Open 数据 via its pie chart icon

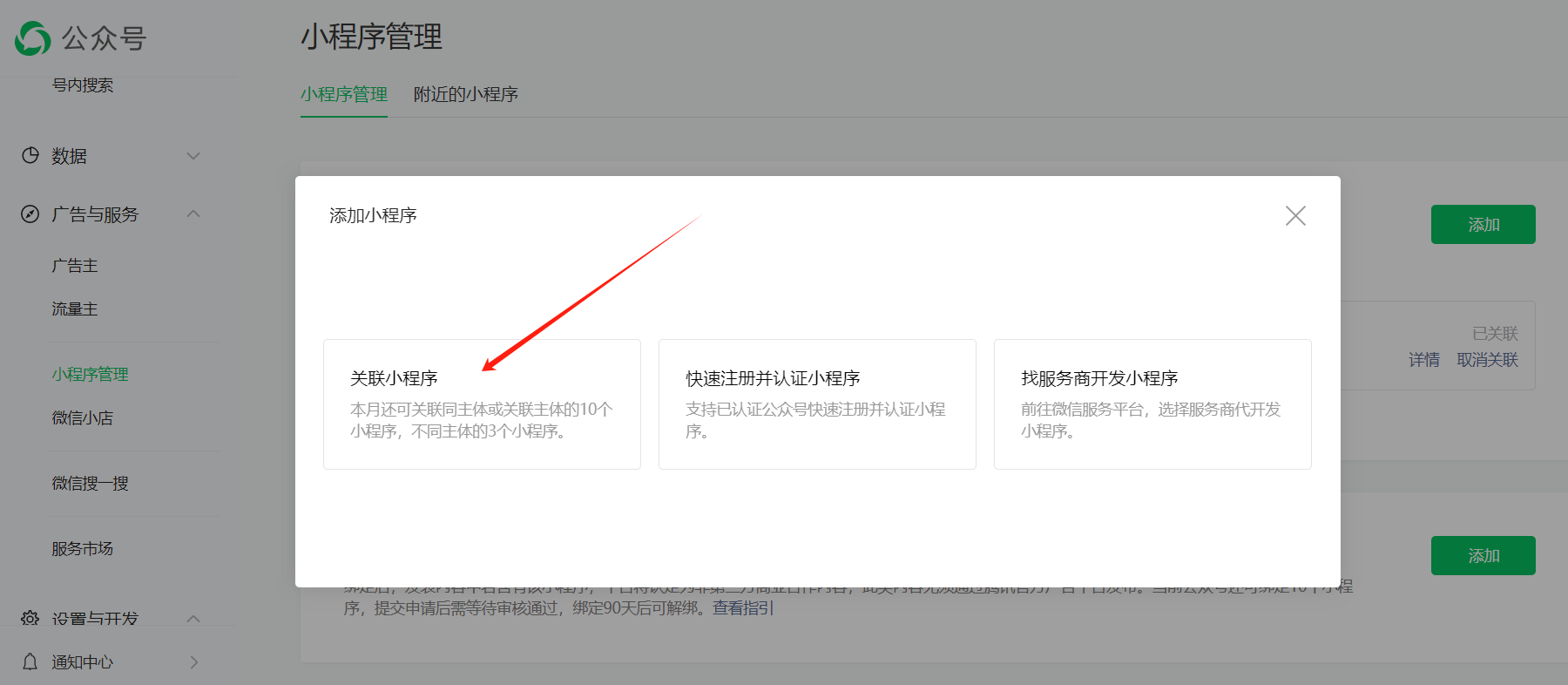tap(30, 155)
